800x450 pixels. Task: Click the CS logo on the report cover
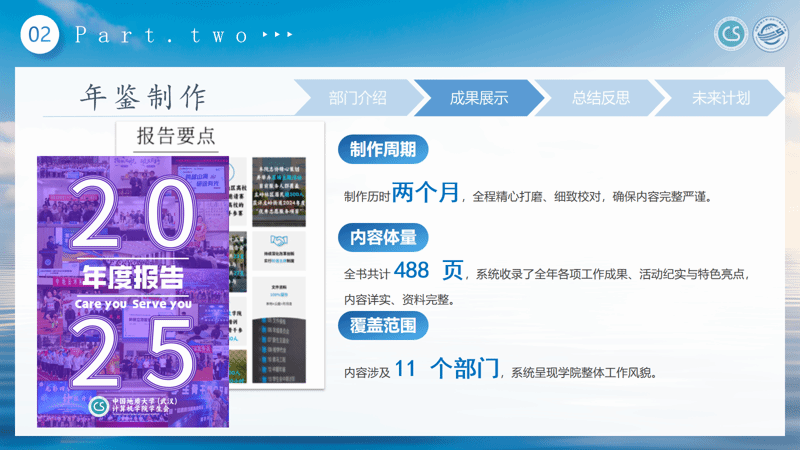point(98,407)
